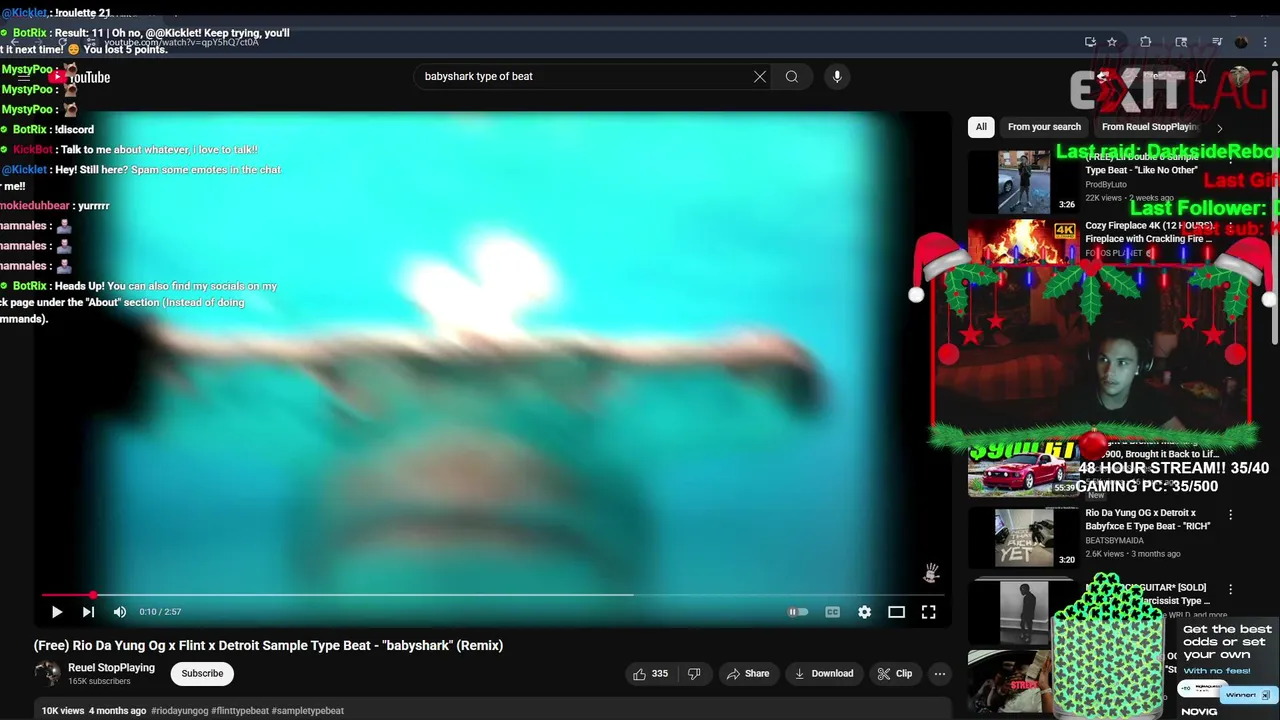This screenshot has width=1280, height=720.
Task: Toggle closed captions on the video
Action: pos(832,612)
